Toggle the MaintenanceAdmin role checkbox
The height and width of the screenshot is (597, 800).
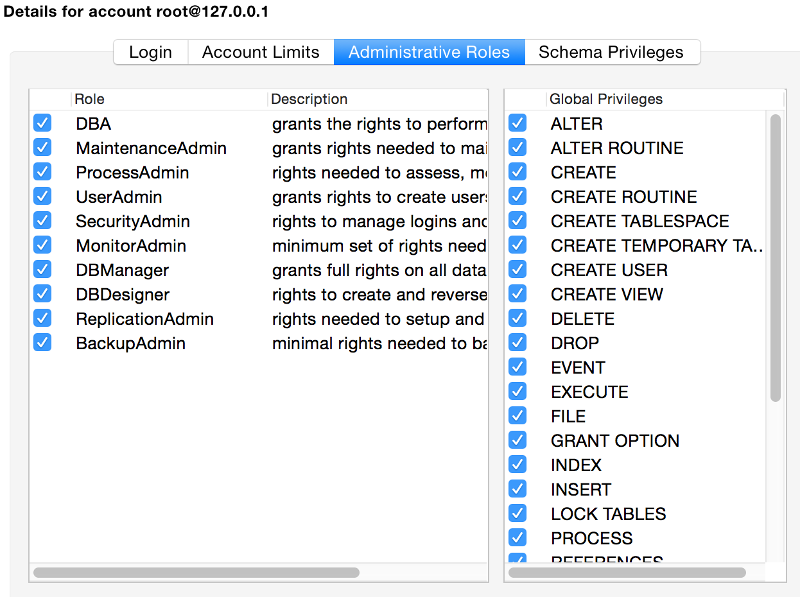tap(42, 147)
